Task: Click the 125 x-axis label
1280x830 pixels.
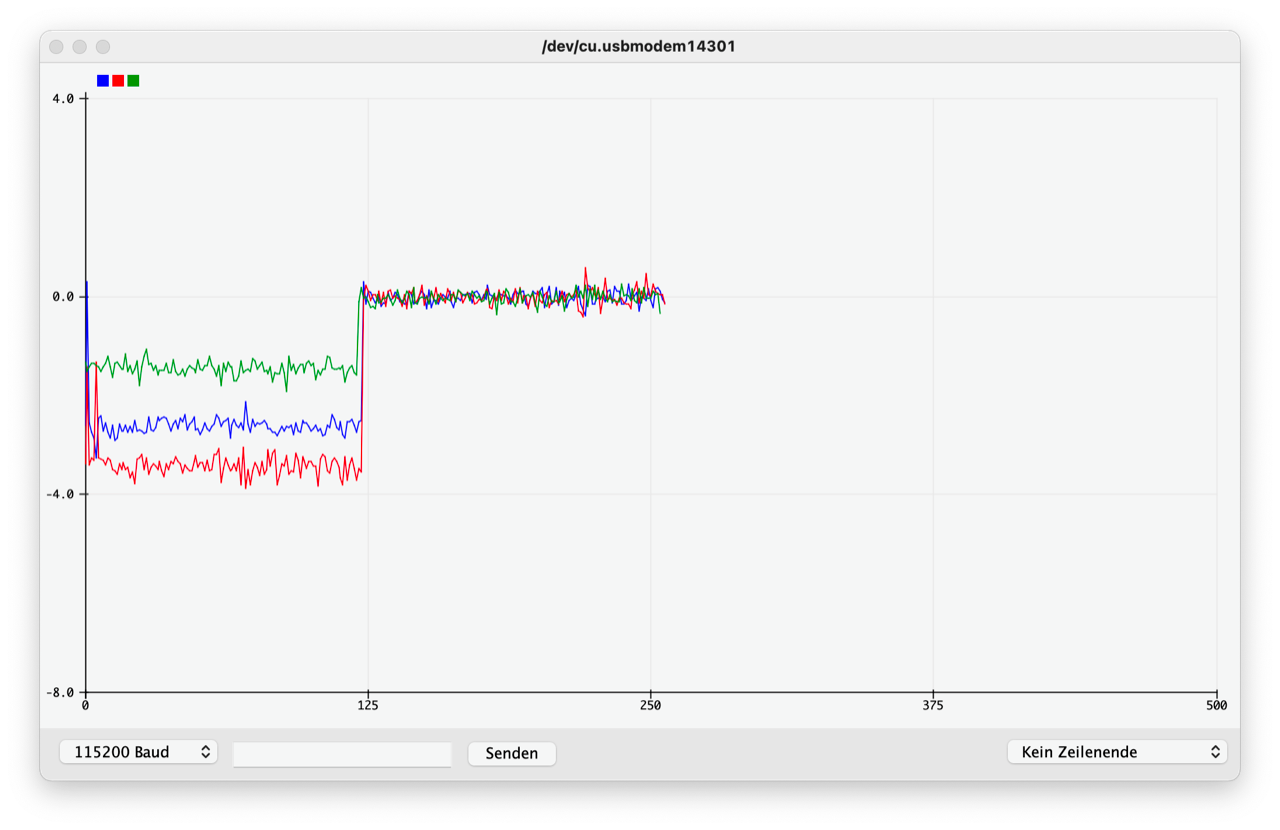Action: pyautogui.click(x=368, y=705)
